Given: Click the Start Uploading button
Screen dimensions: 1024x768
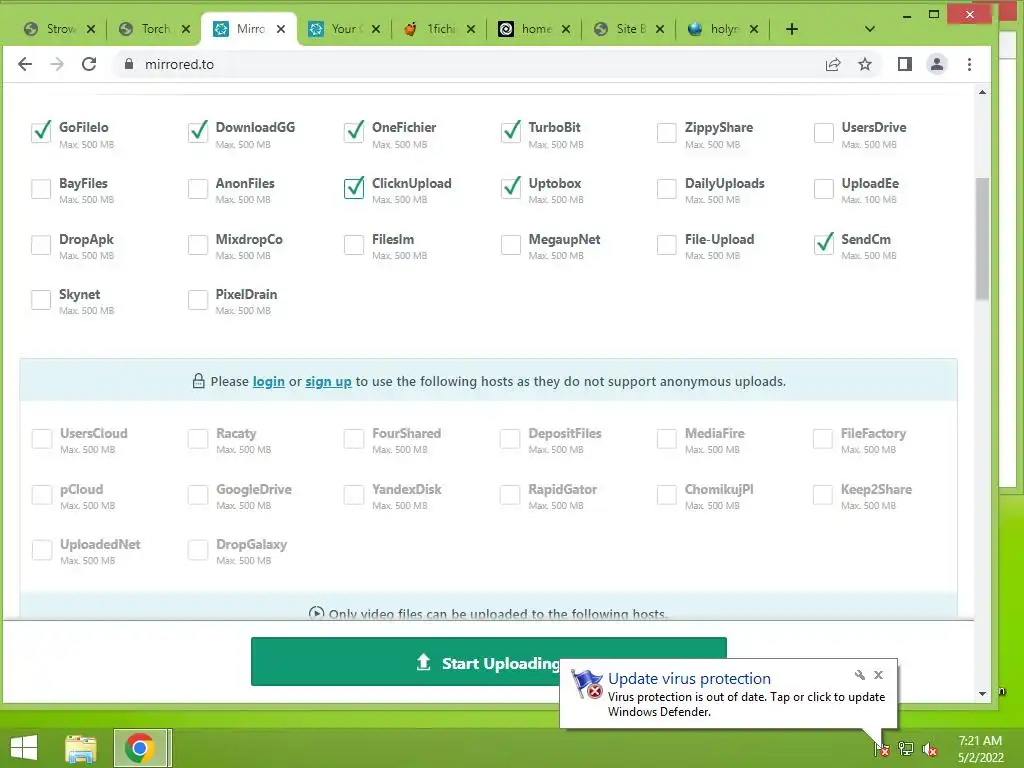Looking at the screenshot, I should coord(488,662).
